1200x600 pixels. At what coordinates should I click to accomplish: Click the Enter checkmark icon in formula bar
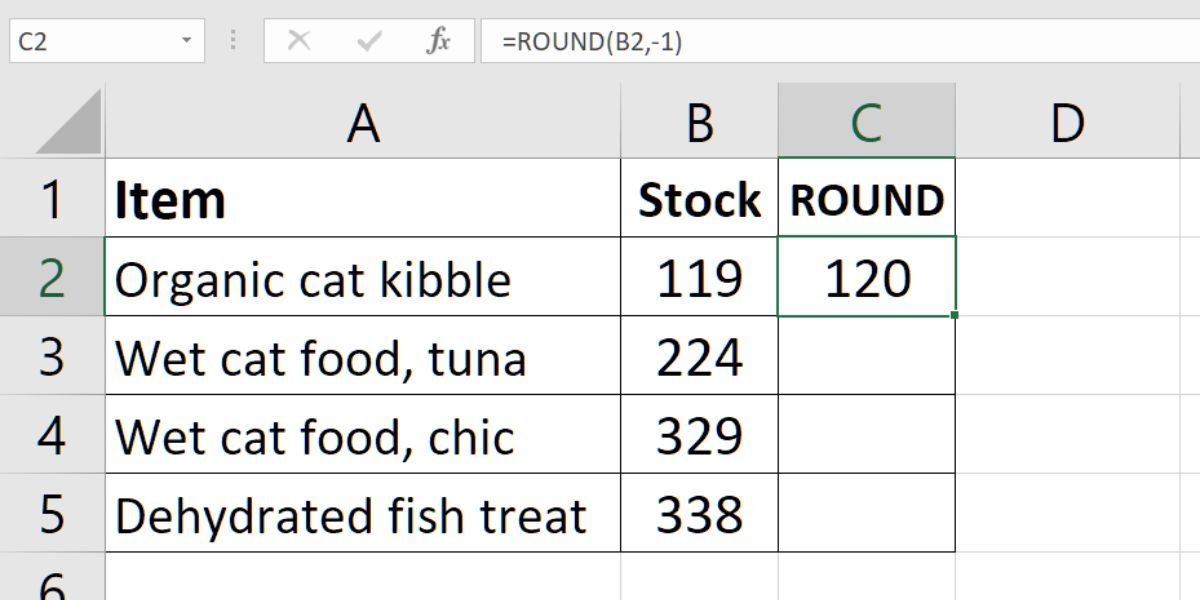pyautogui.click(x=369, y=41)
